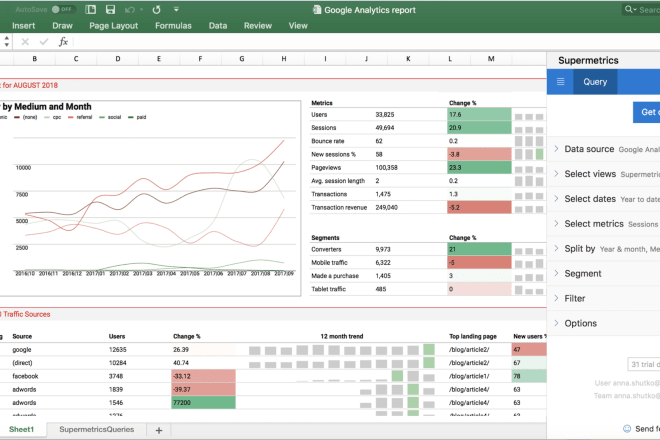Viewport: 660px width, 440px height.
Task: Expand the Select views section
Action: (x=603, y=174)
